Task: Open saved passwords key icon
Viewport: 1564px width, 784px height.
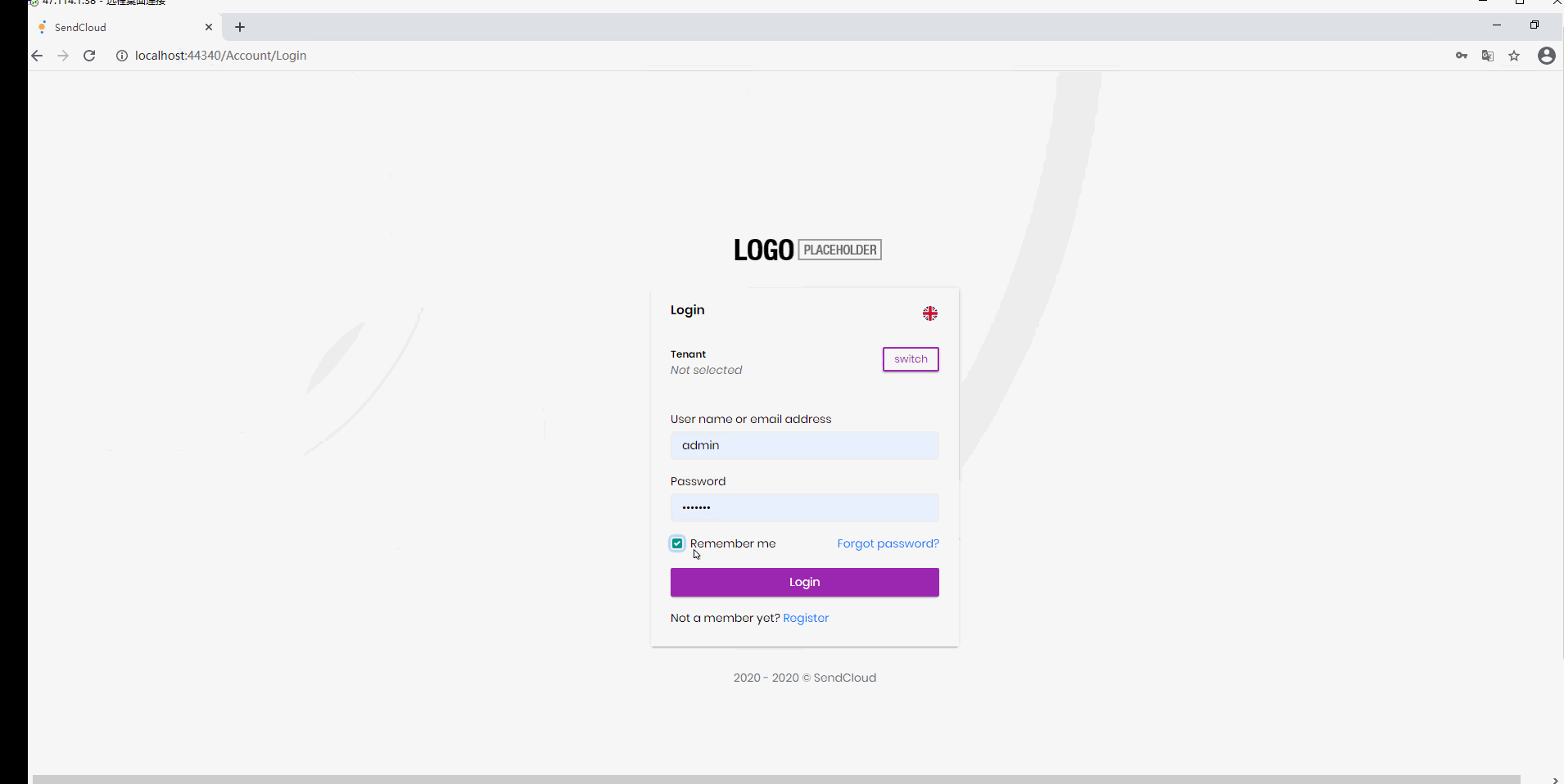Action: click(x=1462, y=56)
